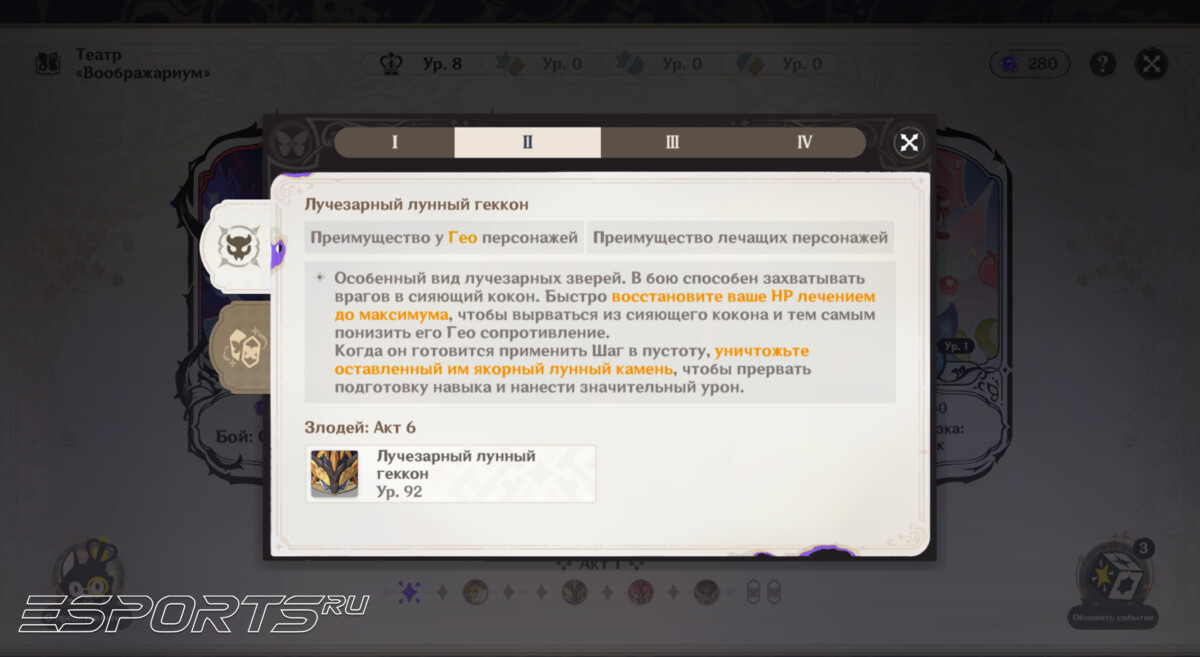Click the help question mark icon
This screenshot has height=657, width=1200.
pos(1102,64)
